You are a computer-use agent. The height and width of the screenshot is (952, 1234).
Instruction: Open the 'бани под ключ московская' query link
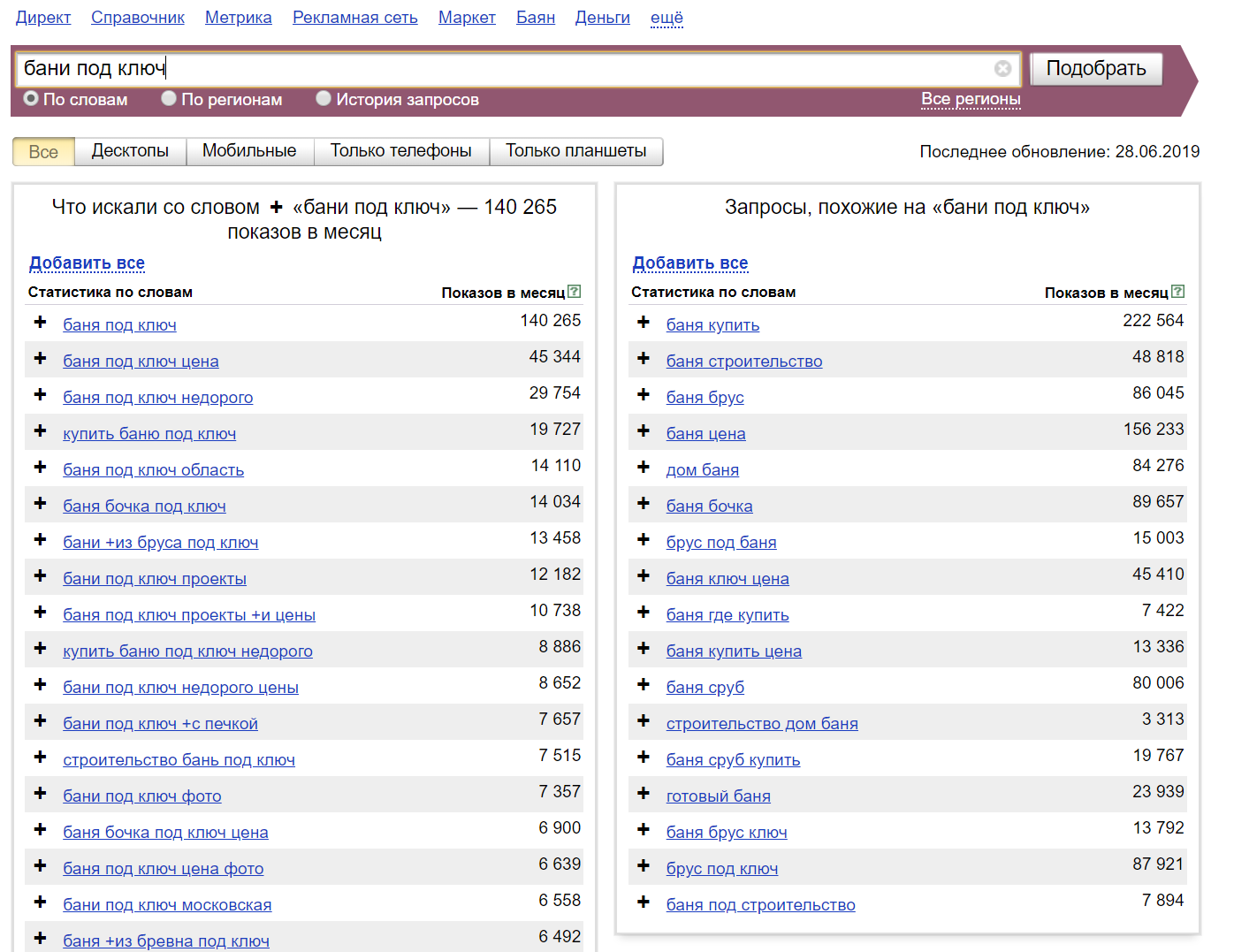pos(167,904)
